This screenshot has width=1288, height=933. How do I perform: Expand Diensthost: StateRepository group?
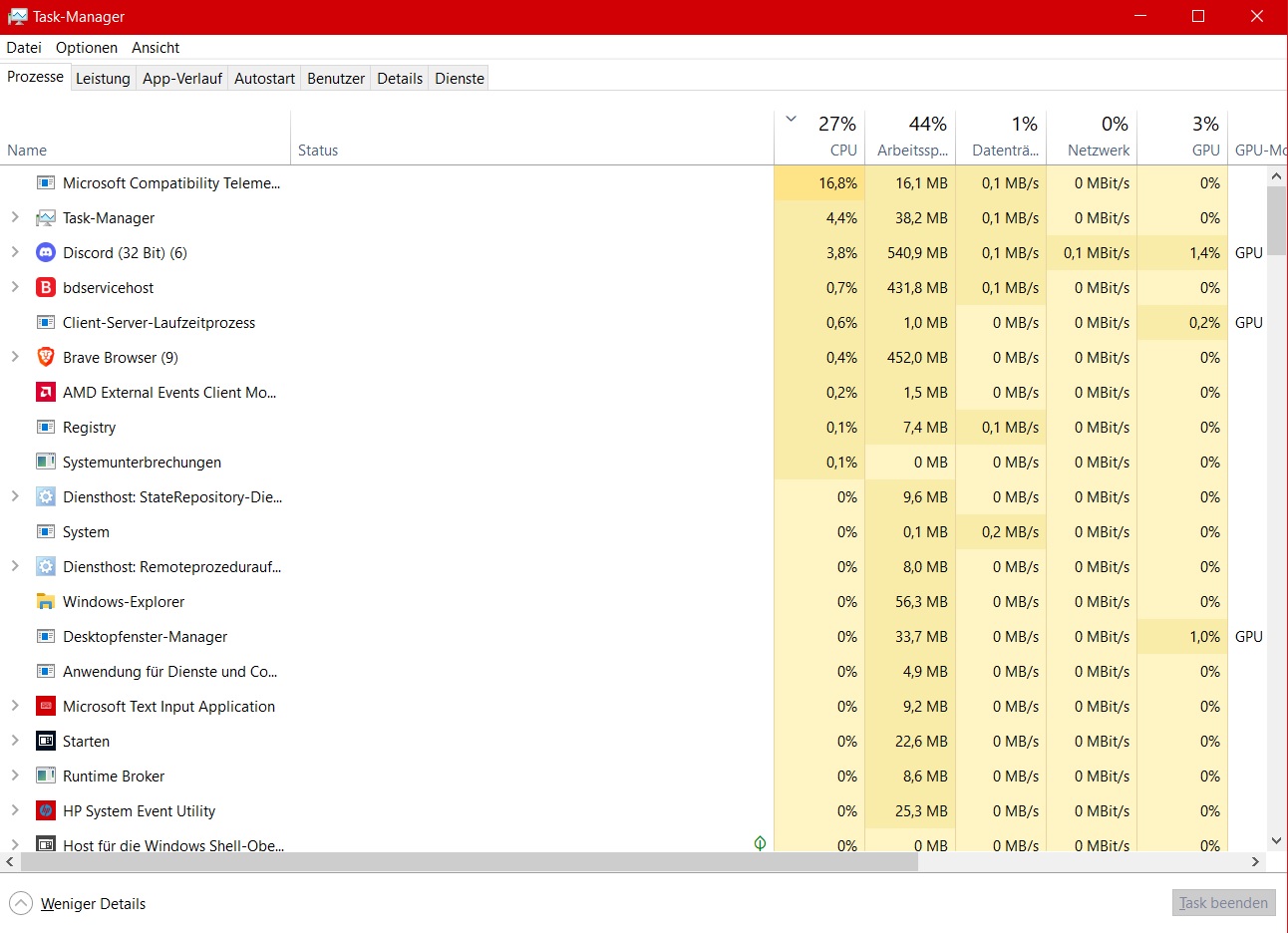click(15, 496)
